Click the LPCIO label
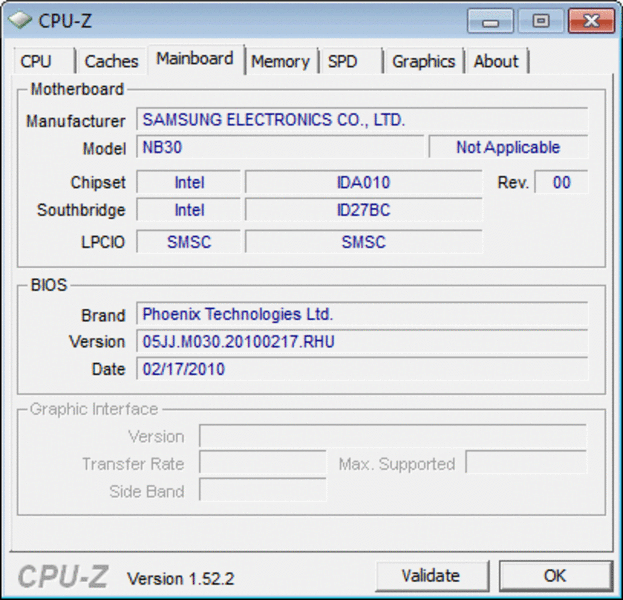Image resolution: width=623 pixels, height=600 pixels. (x=103, y=242)
